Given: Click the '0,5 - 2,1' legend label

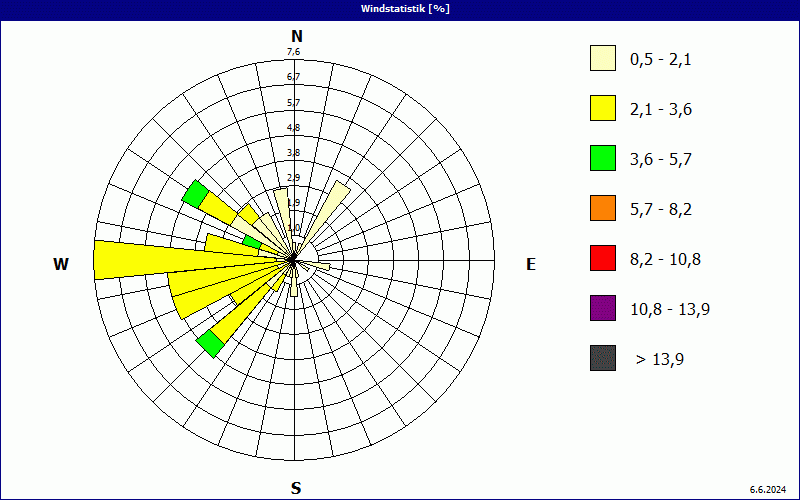Looking at the screenshot, I should tap(661, 60).
